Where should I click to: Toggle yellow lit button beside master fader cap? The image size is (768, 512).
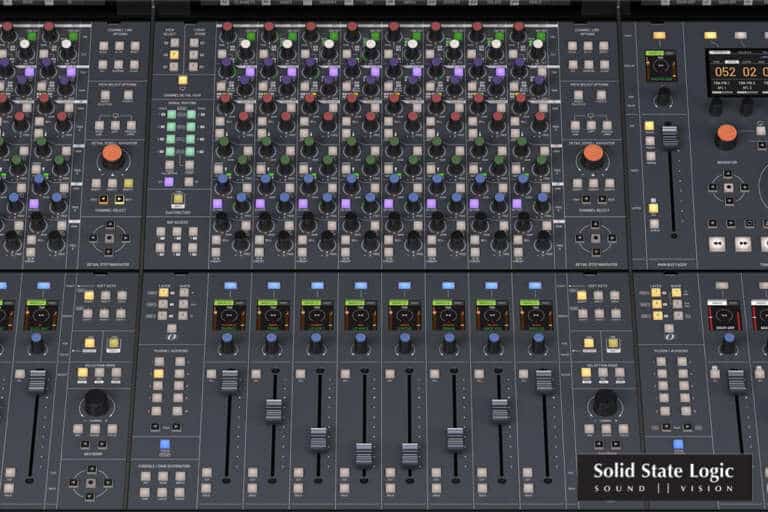coord(649,126)
